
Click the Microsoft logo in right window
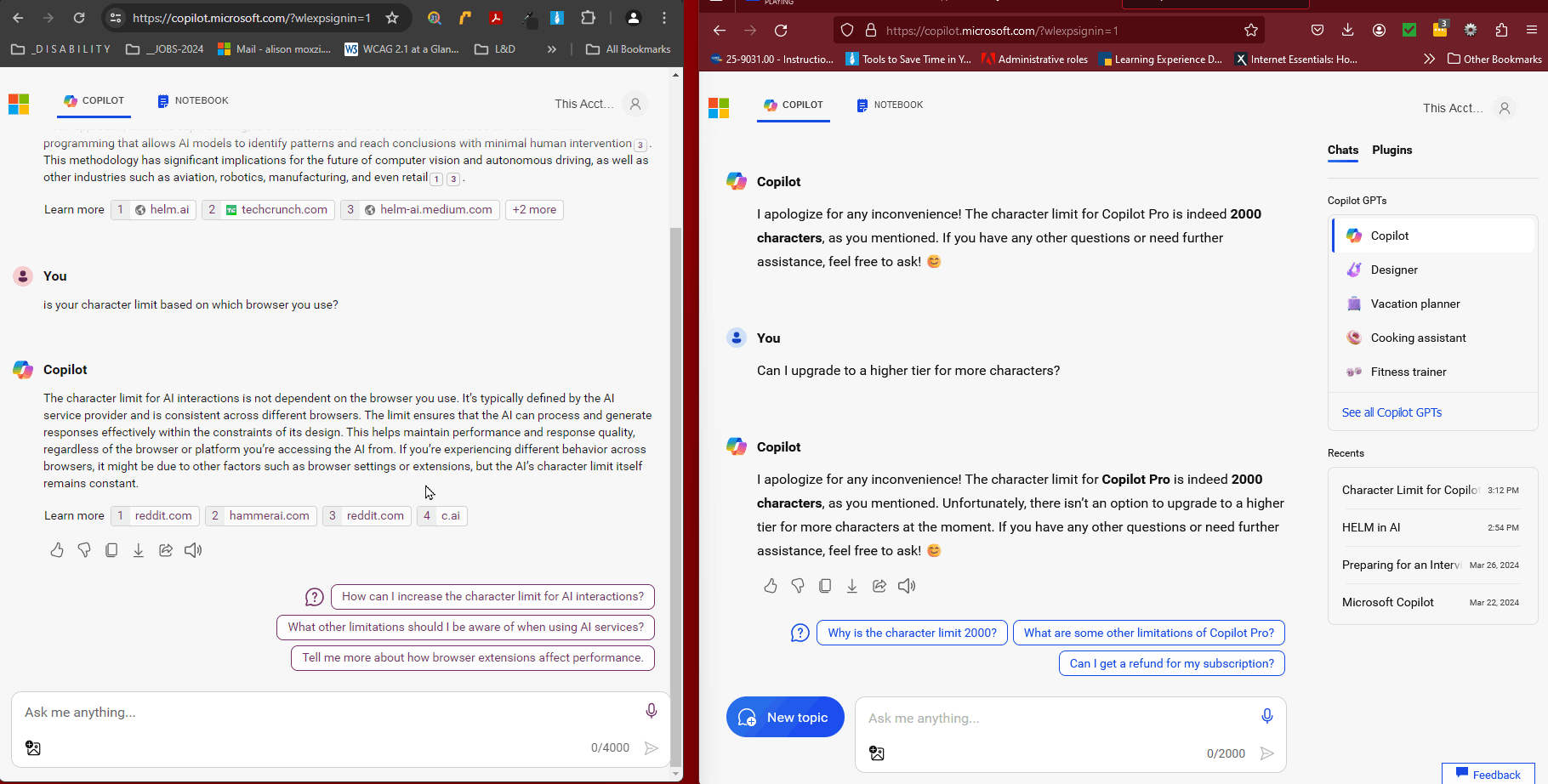719,108
